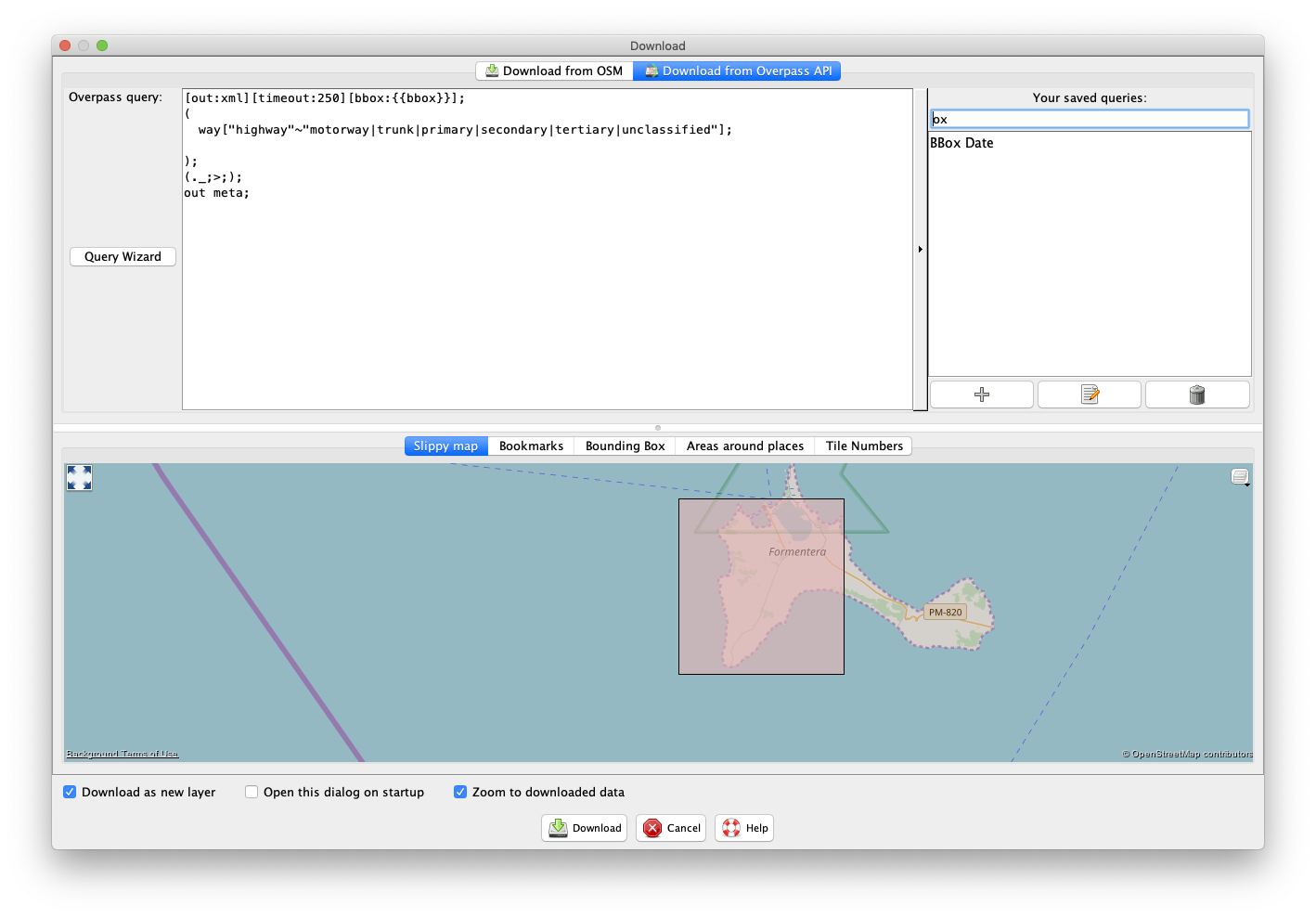Toggle Zoom to downloaded data checkbox
Image resolution: width=1316 pixels, height=918 pixels.
click(460, 792)
